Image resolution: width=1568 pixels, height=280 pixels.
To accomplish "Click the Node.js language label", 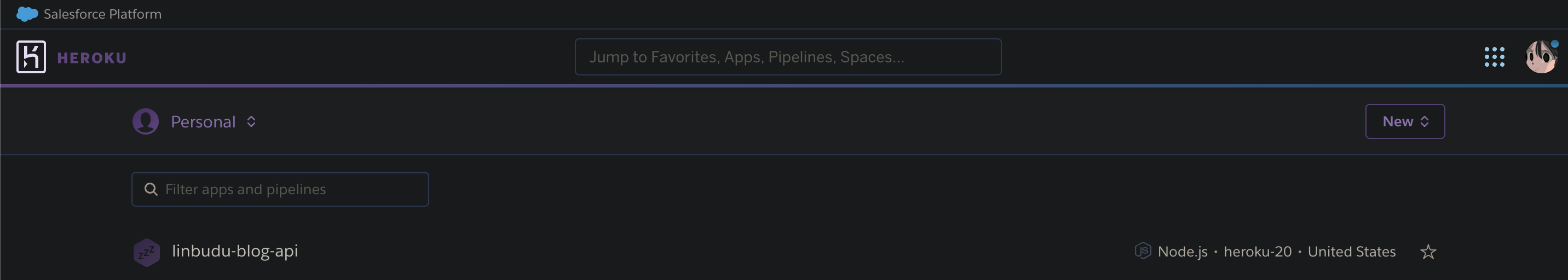I will (1182, 252).
